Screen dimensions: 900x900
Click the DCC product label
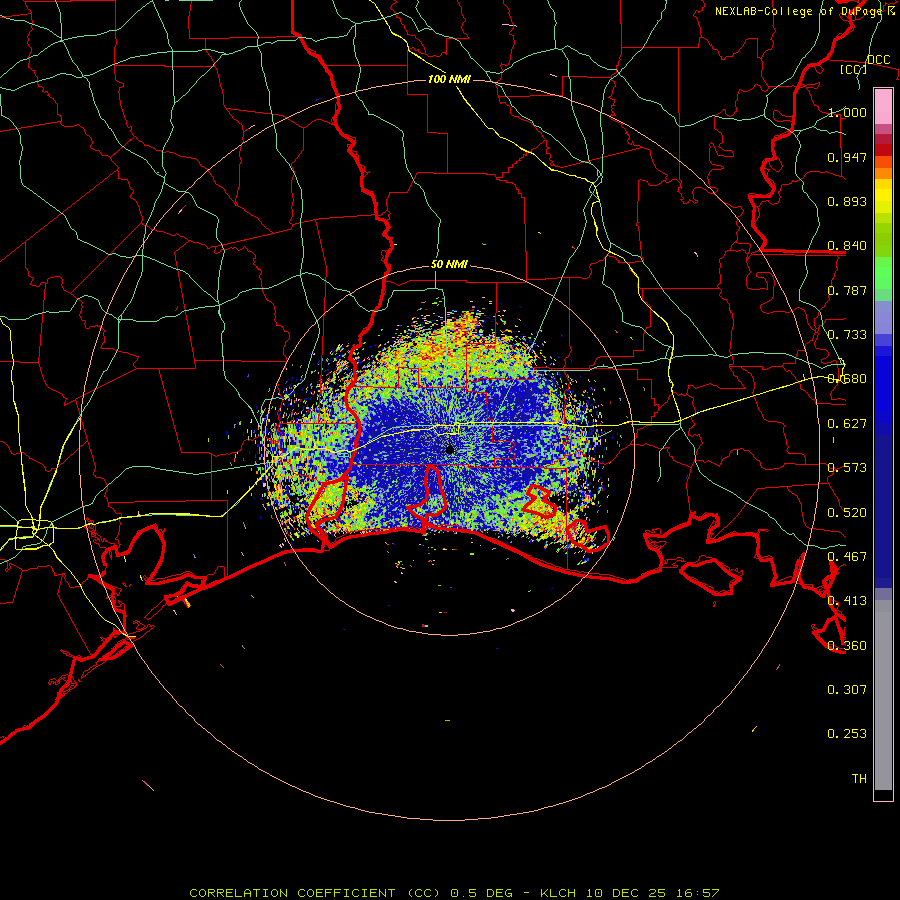[x=878, y=60]
